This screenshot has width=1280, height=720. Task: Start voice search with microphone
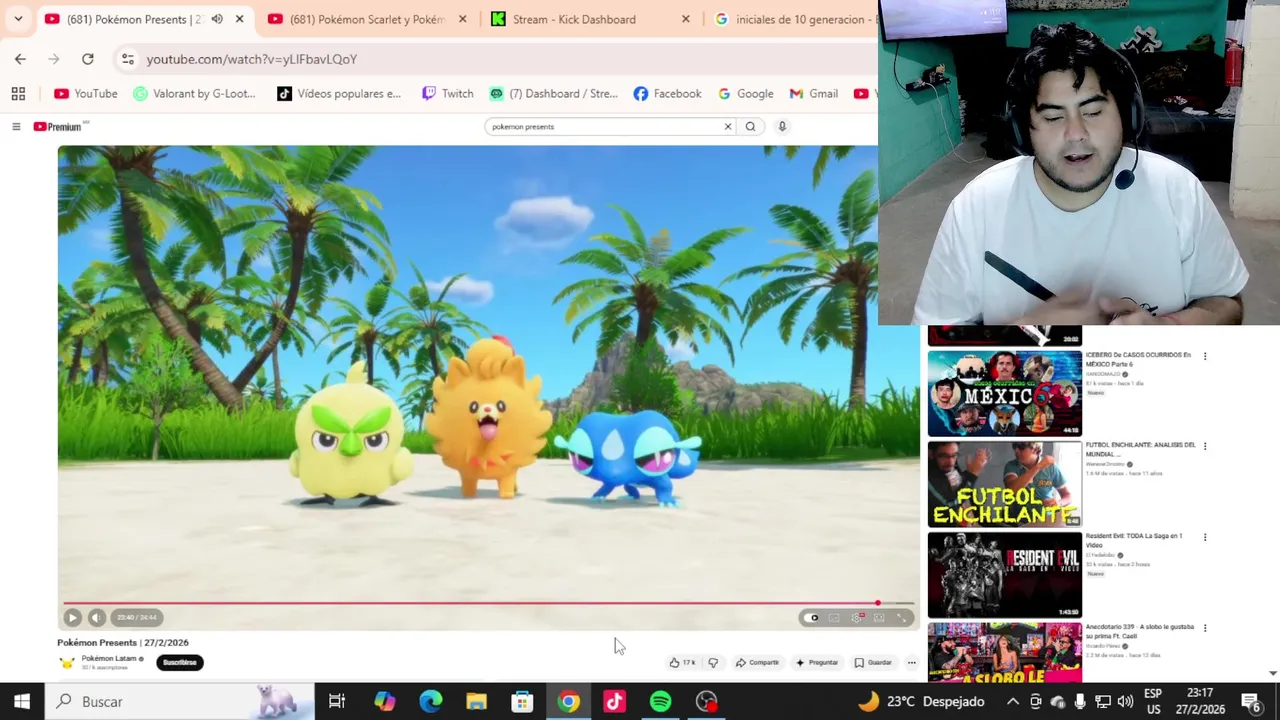point(782,127)
